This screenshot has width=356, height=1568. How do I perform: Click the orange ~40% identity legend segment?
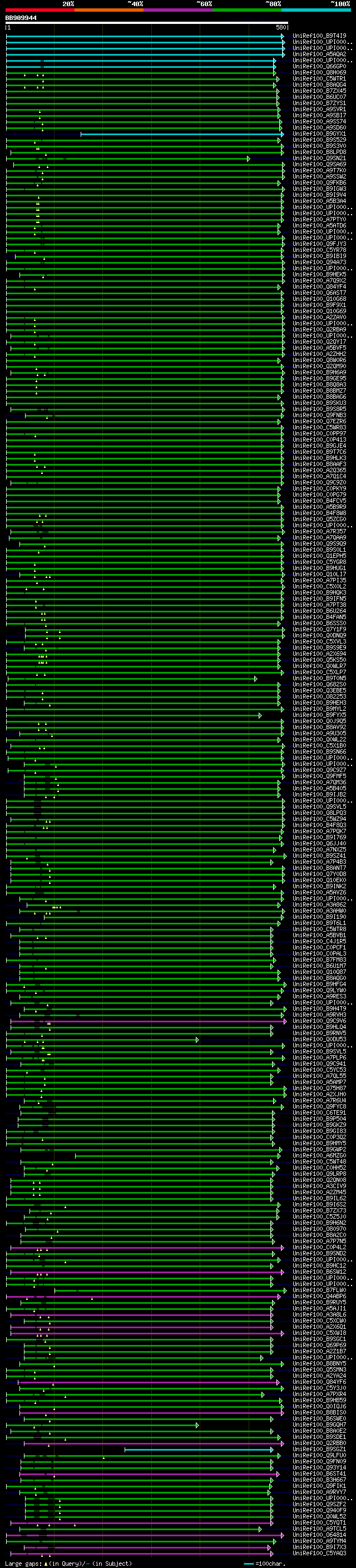pyautogui.click(x=109, y=10)
